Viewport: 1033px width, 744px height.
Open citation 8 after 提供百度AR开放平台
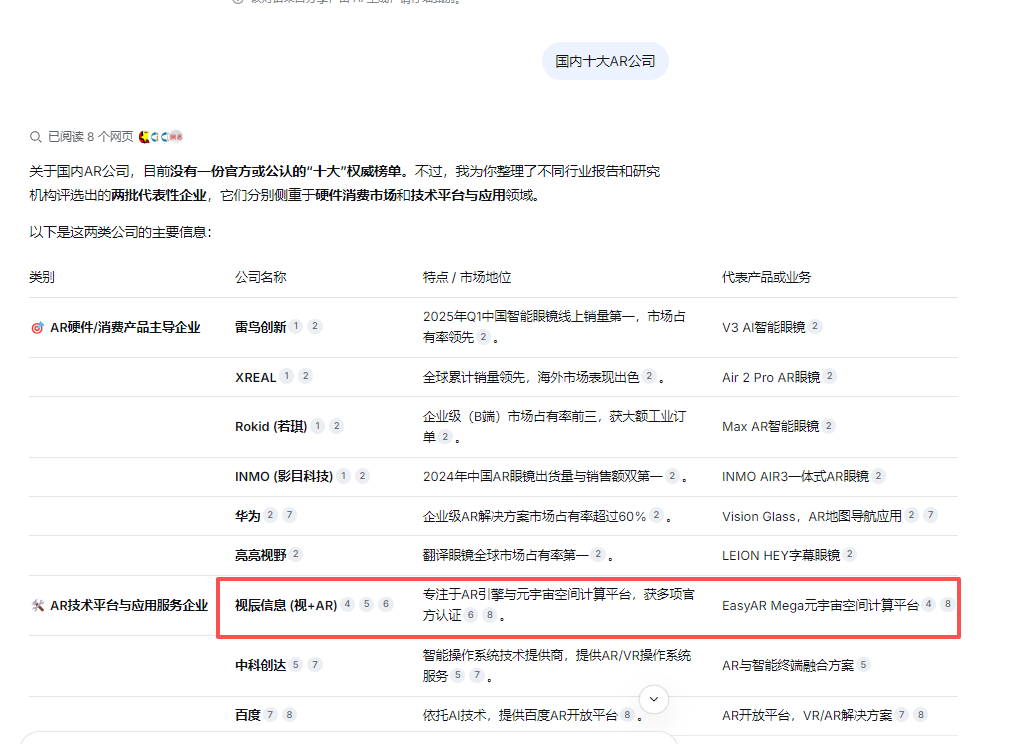click(627, 714)
